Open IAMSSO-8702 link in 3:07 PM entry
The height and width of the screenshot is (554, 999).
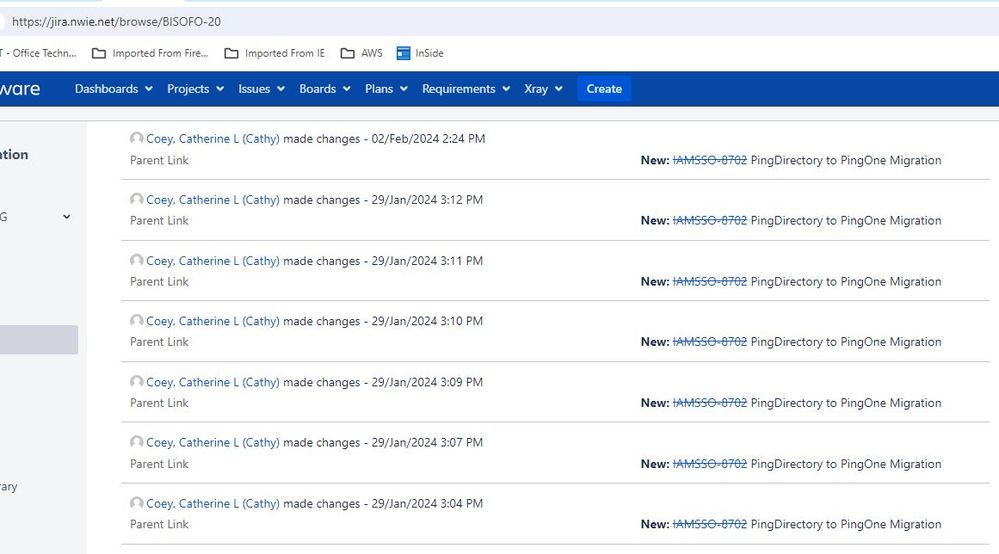click(710, 464)
